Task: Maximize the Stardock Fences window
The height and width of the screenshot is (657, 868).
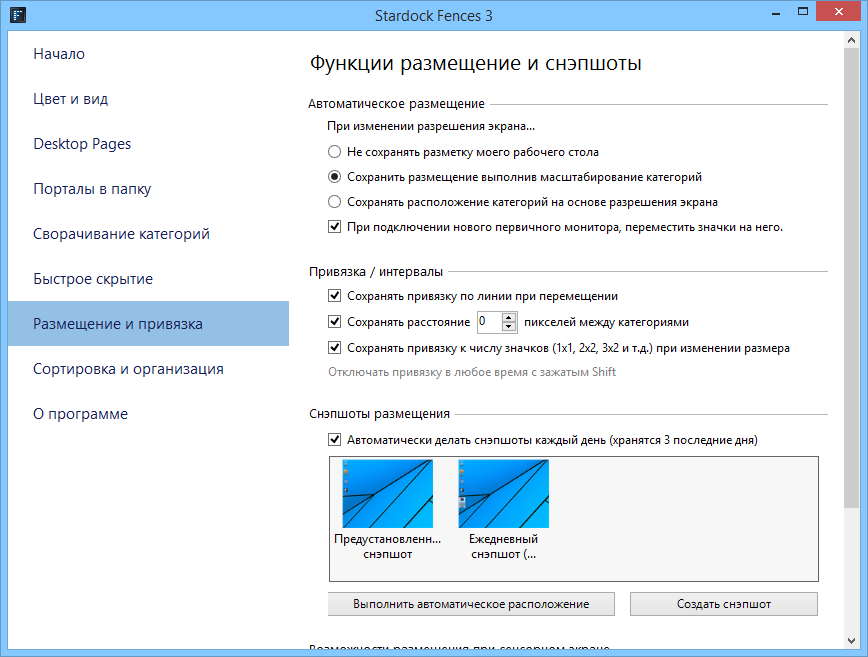Action: pyautogui.click(x=803, y=13)
